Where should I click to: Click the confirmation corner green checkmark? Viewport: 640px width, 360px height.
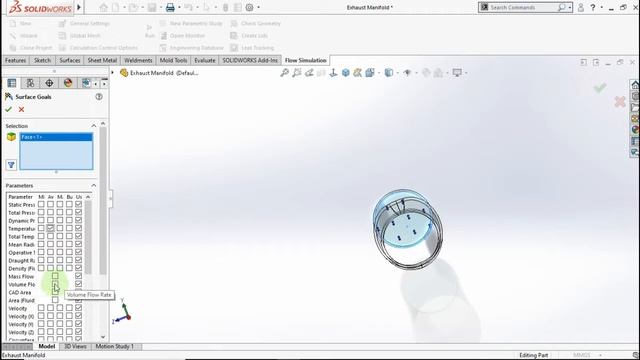point(600,87)
